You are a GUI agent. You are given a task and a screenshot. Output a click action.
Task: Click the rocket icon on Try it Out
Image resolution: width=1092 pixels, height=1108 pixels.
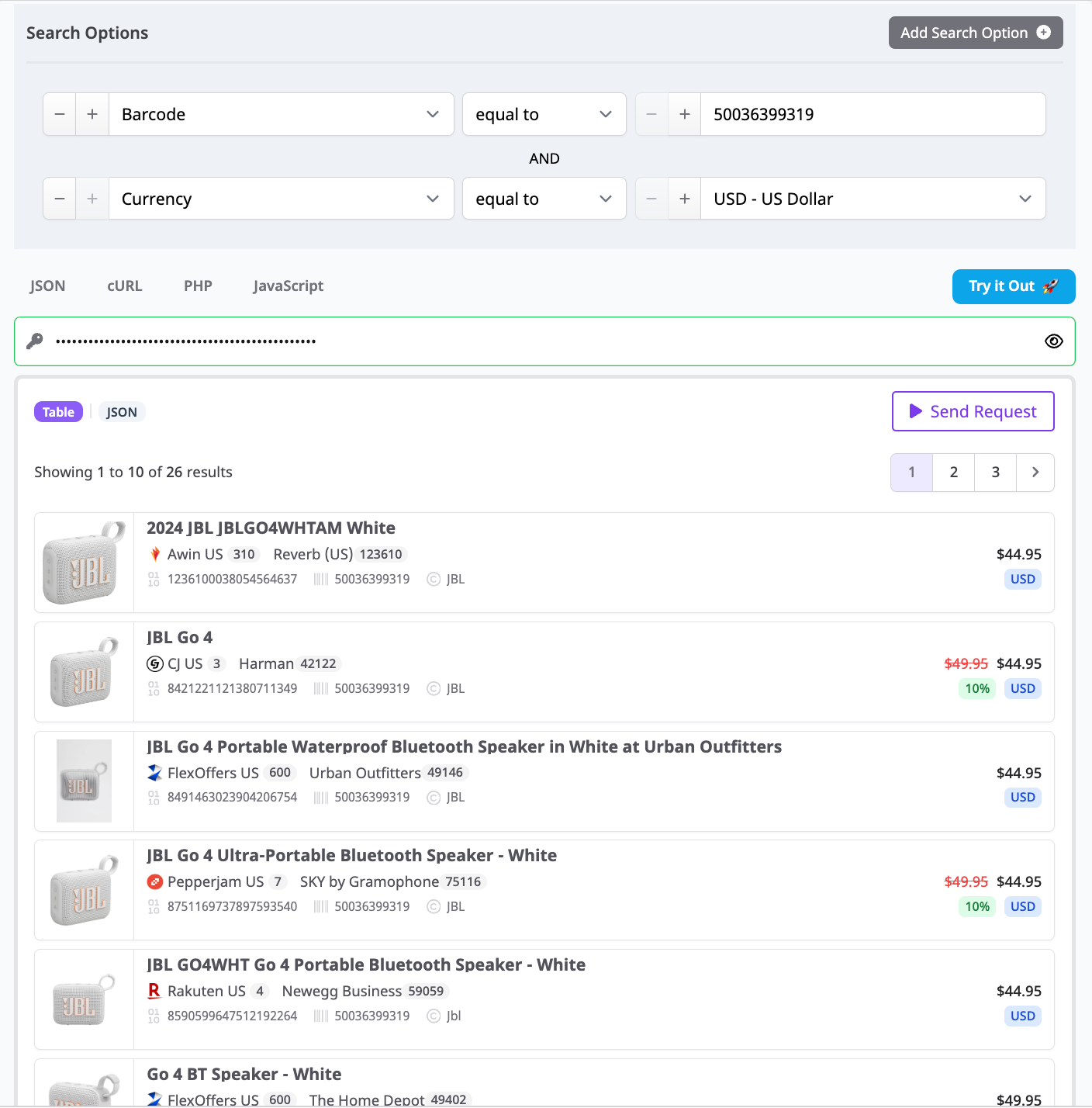coord(1050,286)
